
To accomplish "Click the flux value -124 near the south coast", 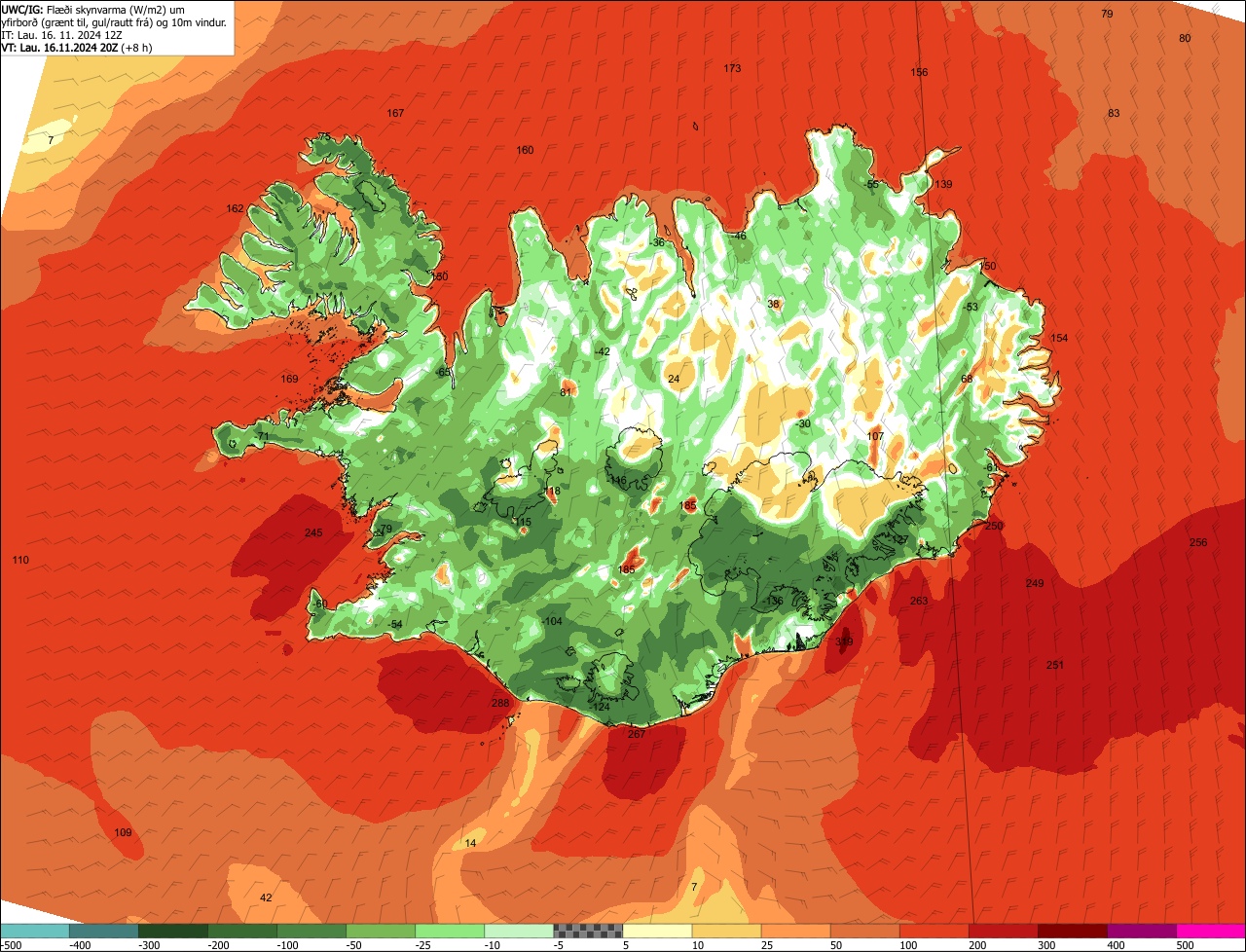I will coord(600,707).
